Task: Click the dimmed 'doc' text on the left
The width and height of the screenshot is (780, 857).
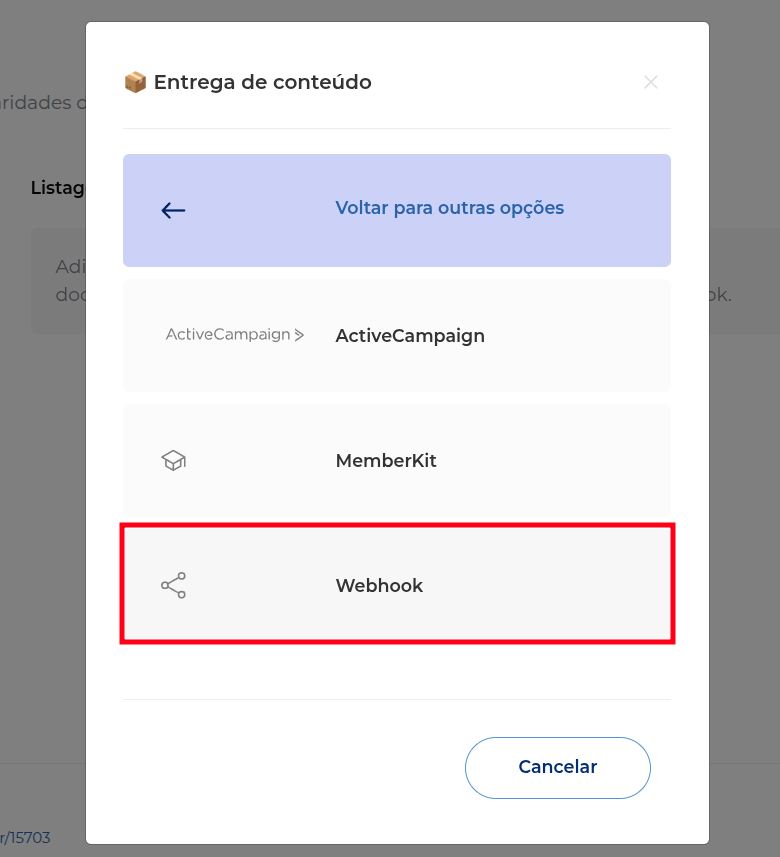Action: 71,295
